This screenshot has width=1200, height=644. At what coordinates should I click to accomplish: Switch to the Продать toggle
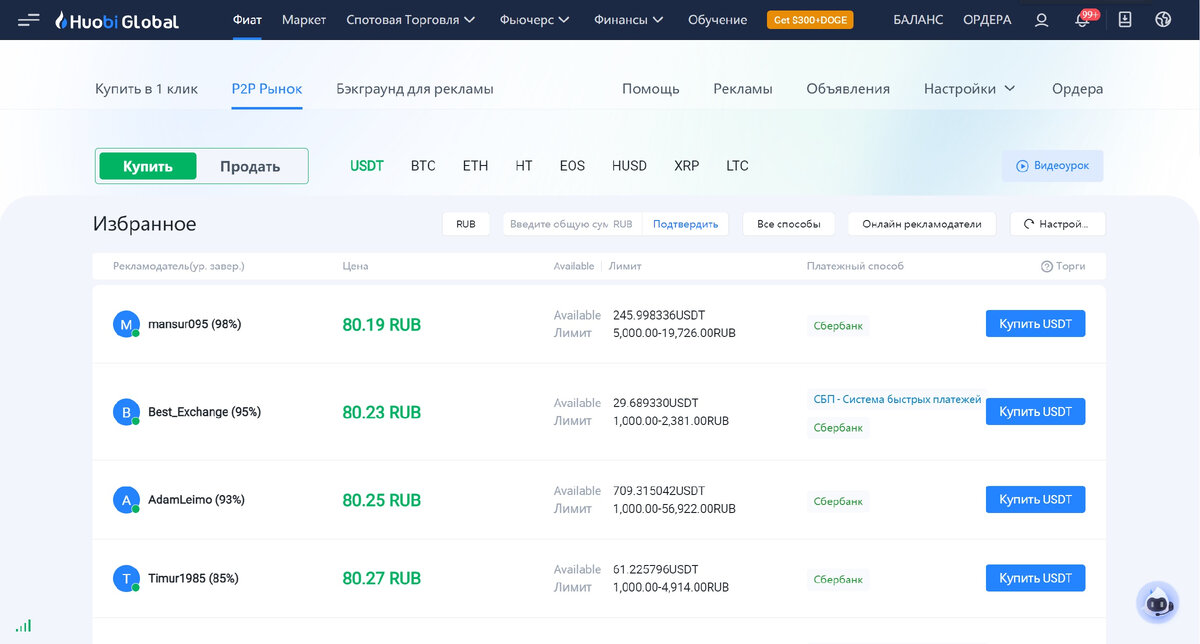tap(250, 166)
